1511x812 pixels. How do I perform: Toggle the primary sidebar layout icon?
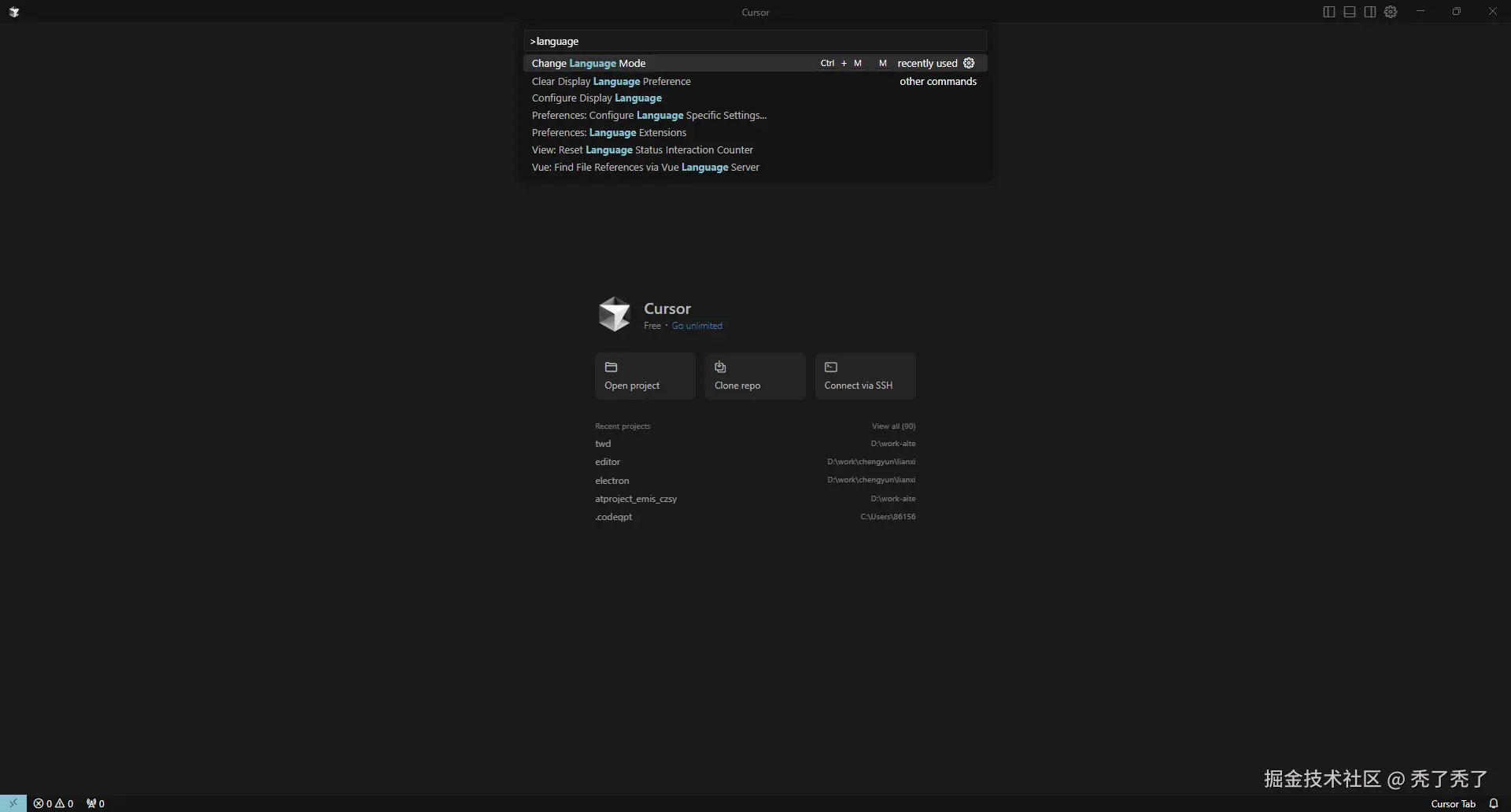tap(1329, 12)
